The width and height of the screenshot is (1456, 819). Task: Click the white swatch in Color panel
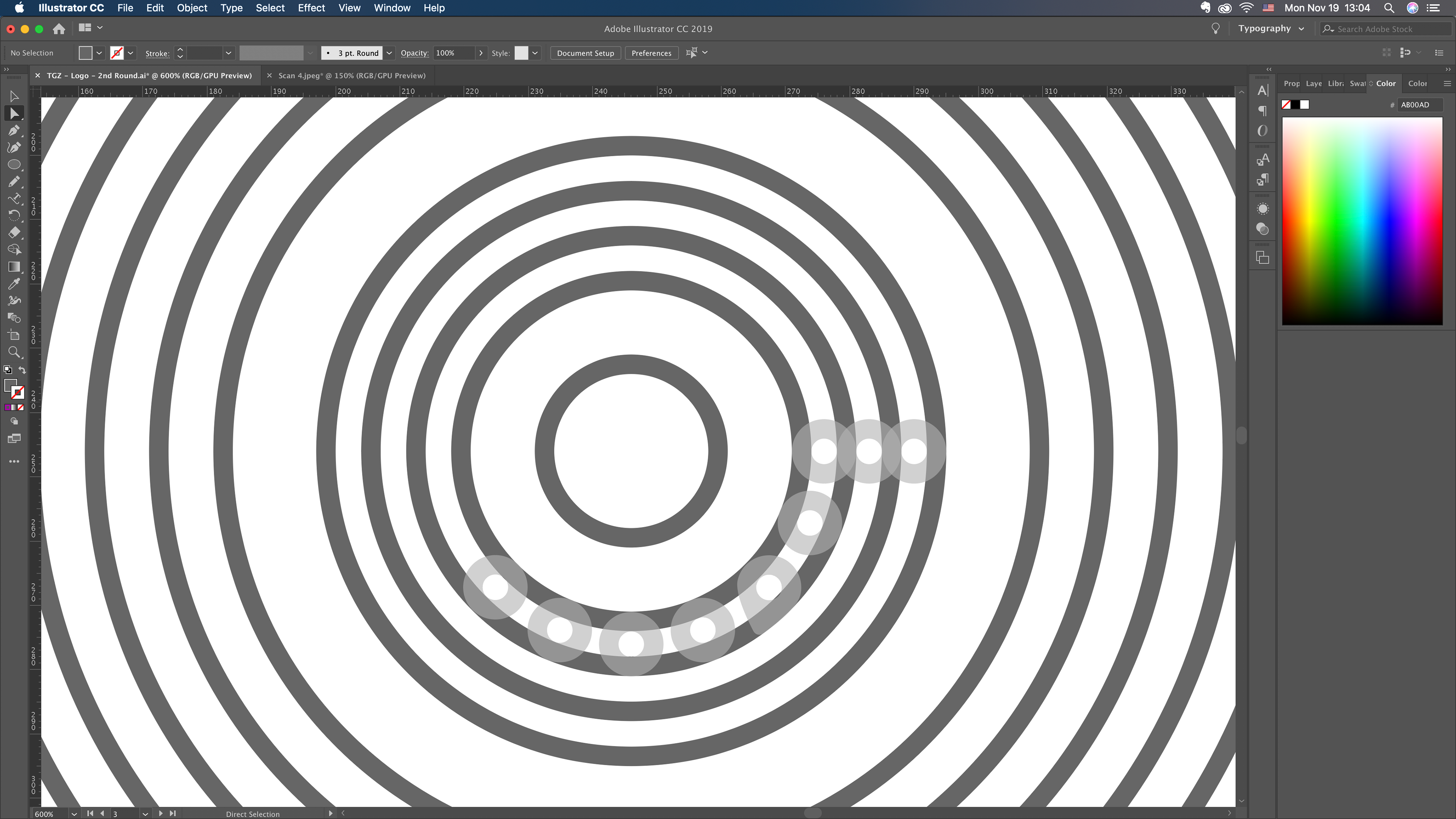pyautogui.click(x=1304, y=105)
